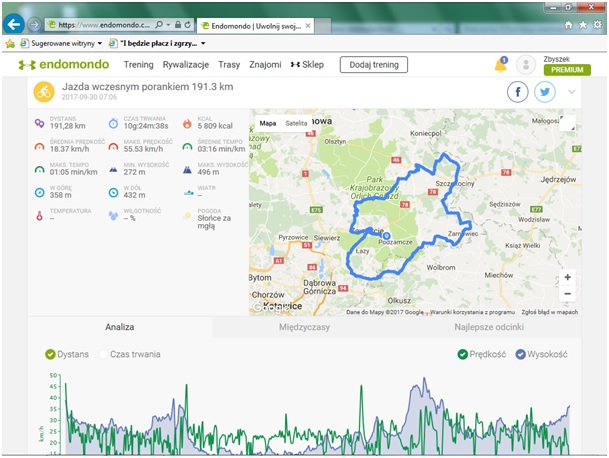
Task: Open the browser home icon
Action: tap(568, 25)
